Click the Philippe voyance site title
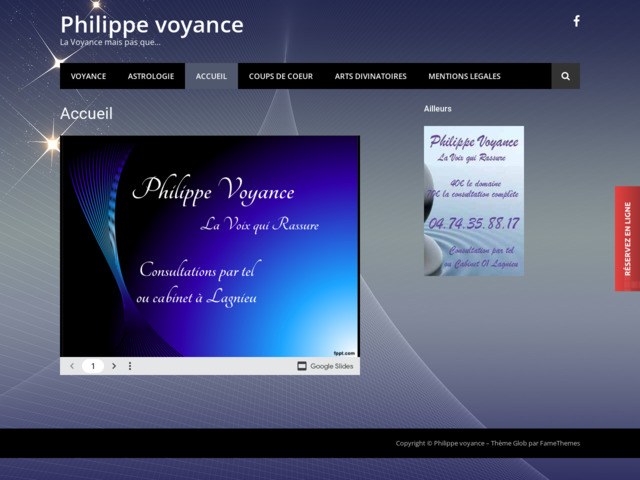The height and width of the screenshot is (480, 640). 151,24
